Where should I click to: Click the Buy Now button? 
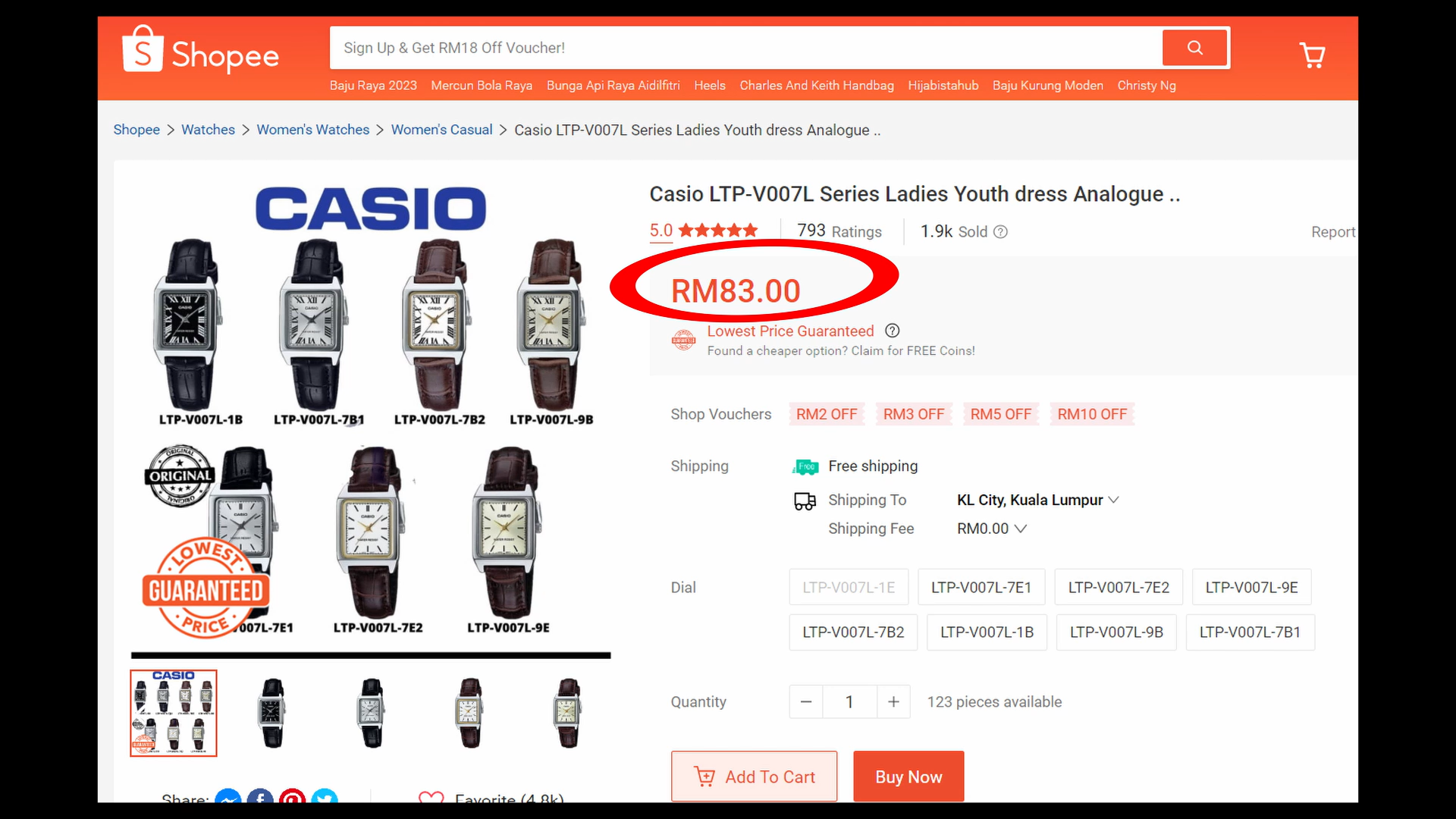click(x=908, y=777)
